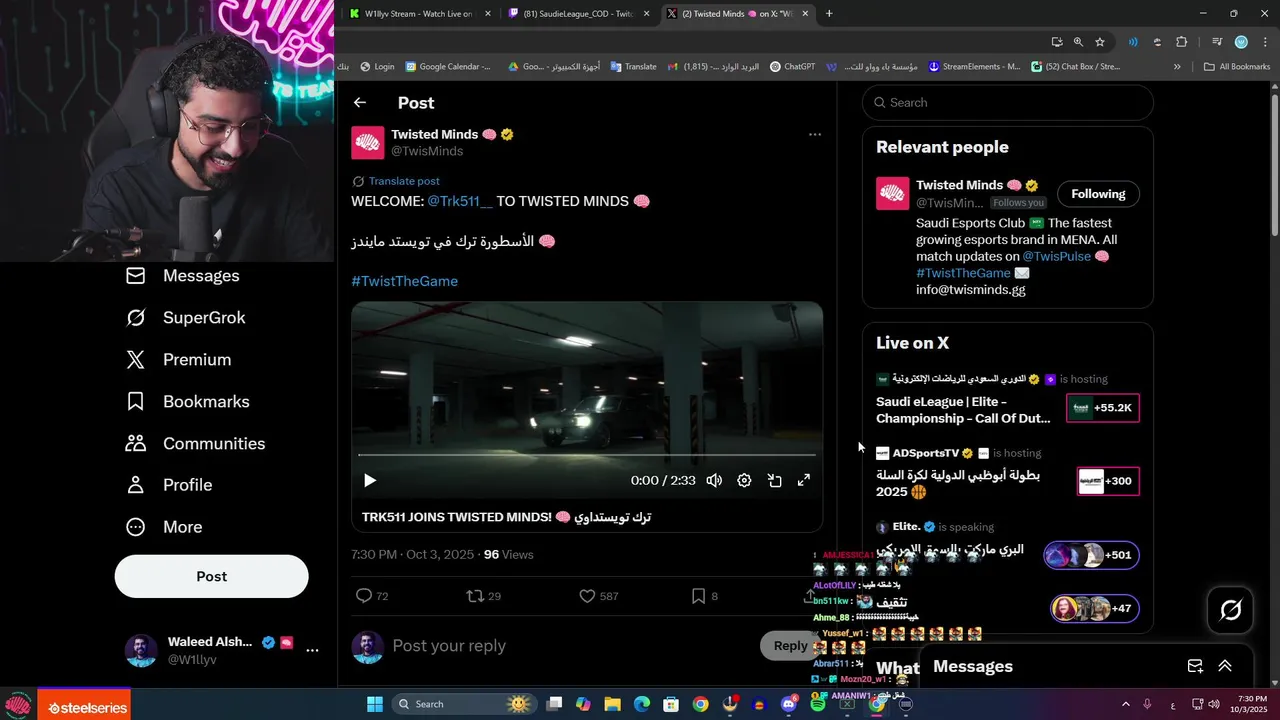
Task: Show more bookmarks chevron
Action: 1177,67
